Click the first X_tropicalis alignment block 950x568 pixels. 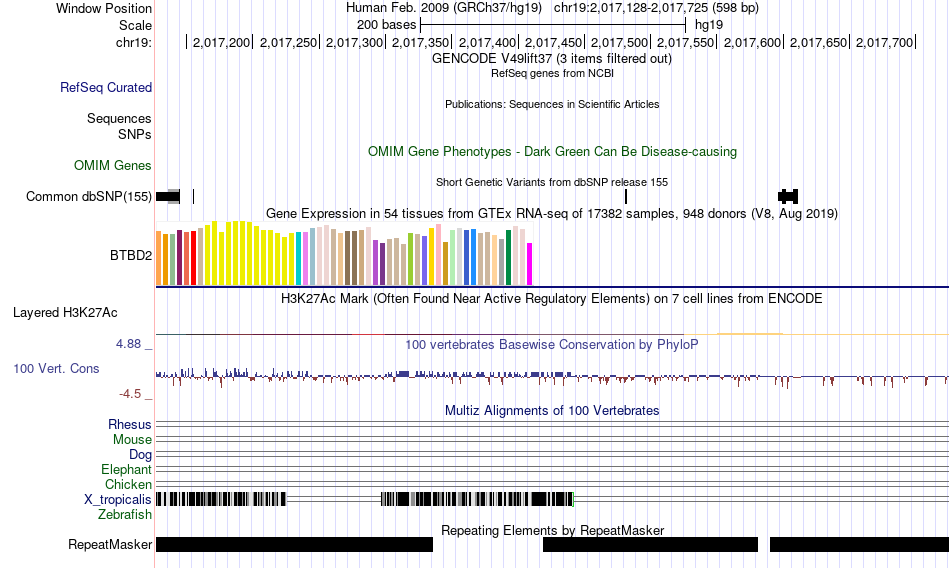[x=221, y=499]
